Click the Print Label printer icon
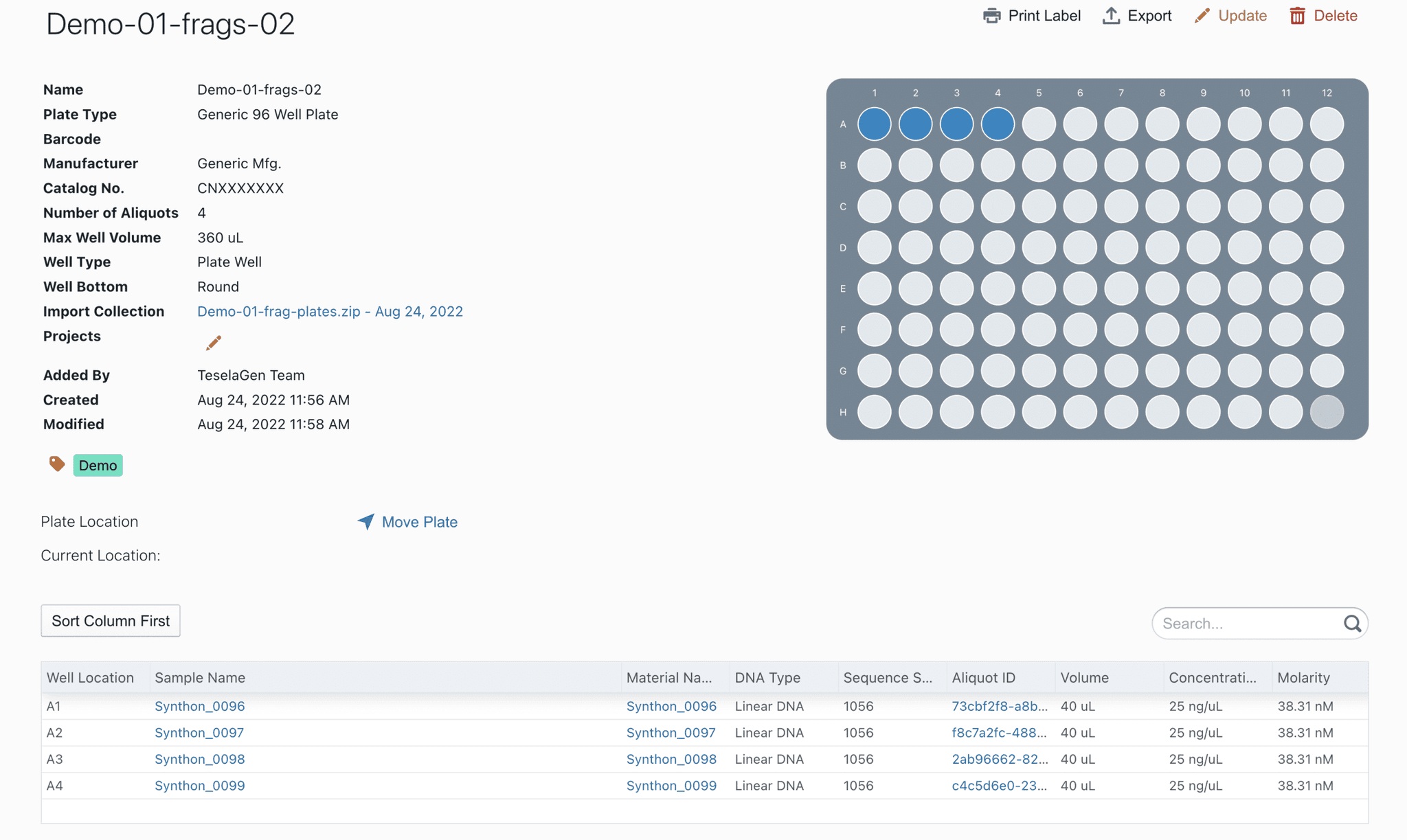The height and width of the screenshot is (840, 1407). point(992,15)
